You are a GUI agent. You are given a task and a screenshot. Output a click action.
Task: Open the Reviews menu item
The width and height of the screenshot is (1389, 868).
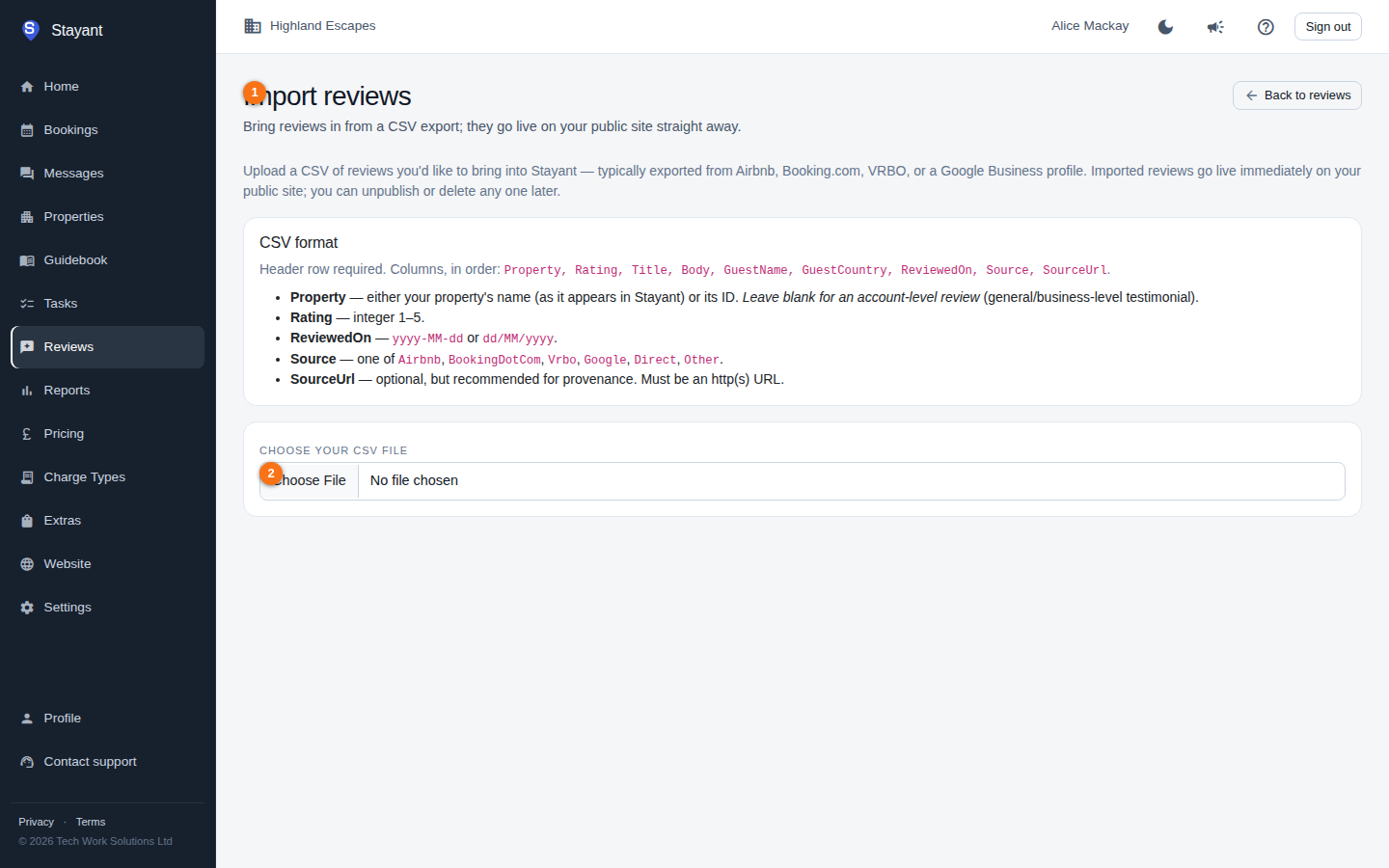tap(107, 347)
